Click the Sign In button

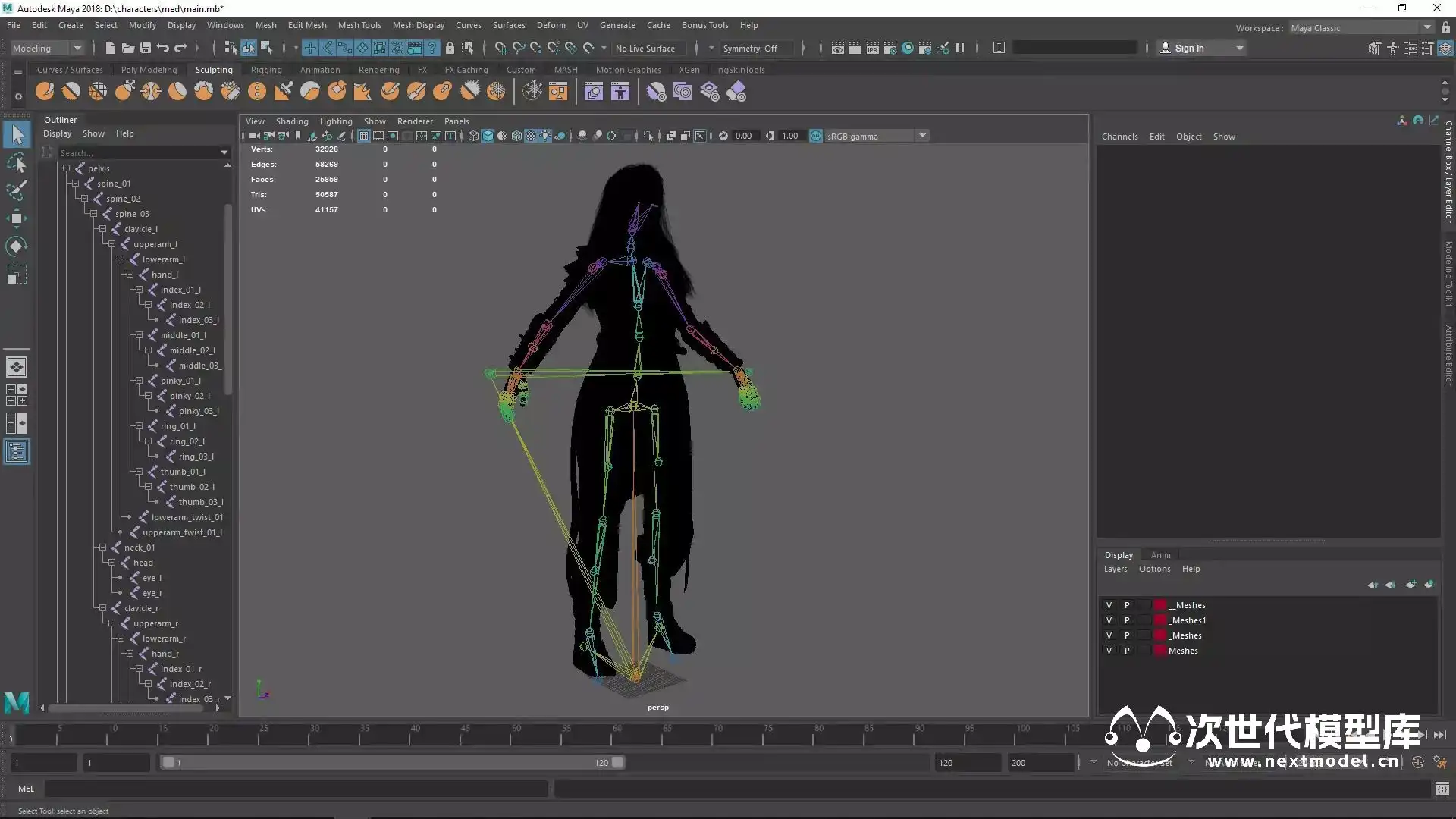coord(1189,48)
